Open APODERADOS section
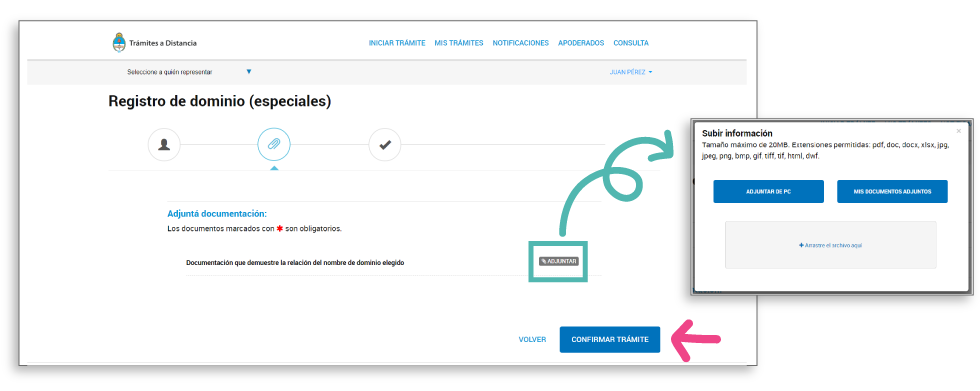This screenshot has height=391, width=980. 581,43
